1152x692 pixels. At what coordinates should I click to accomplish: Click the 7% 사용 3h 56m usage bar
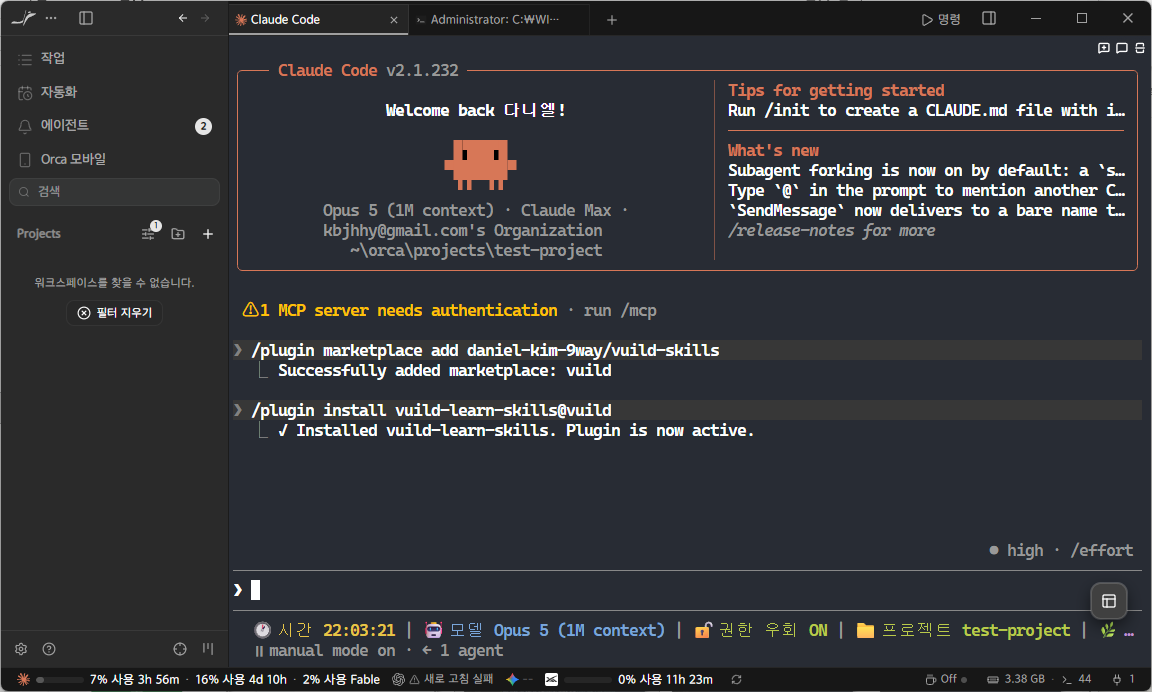point(108,680)
